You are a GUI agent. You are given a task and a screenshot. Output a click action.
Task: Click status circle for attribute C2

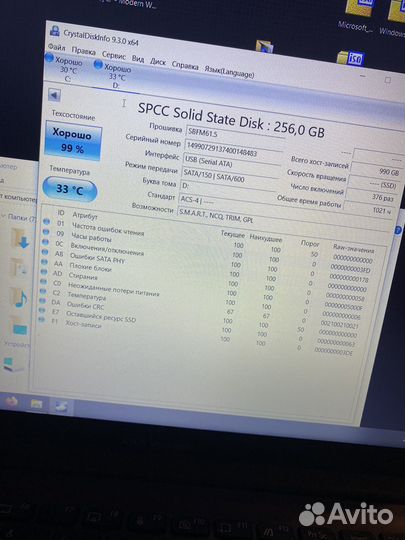tap(42, 291)
